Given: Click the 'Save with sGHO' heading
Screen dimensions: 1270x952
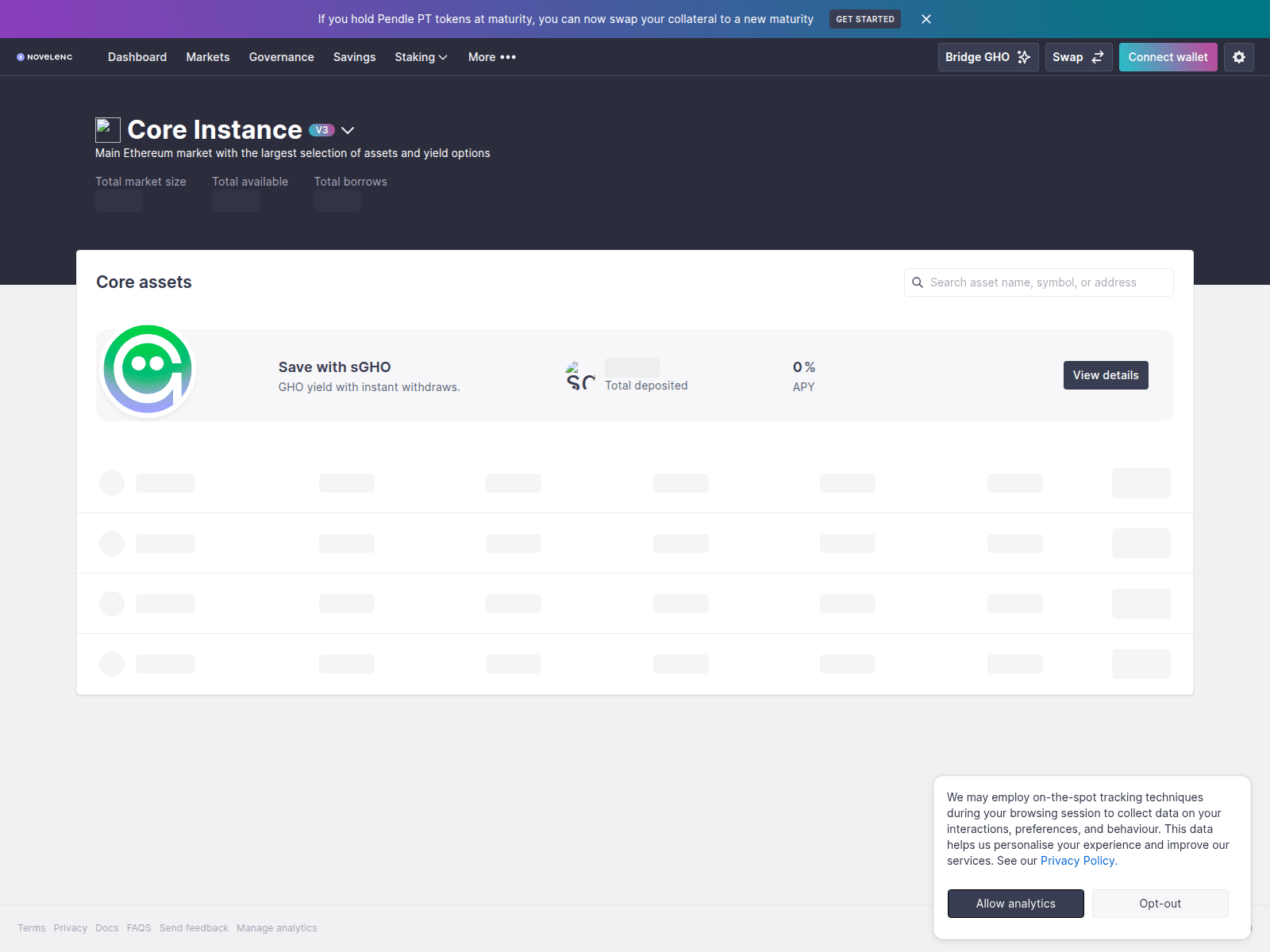Looking at the screenshot, I should click(x=335, y=367).
